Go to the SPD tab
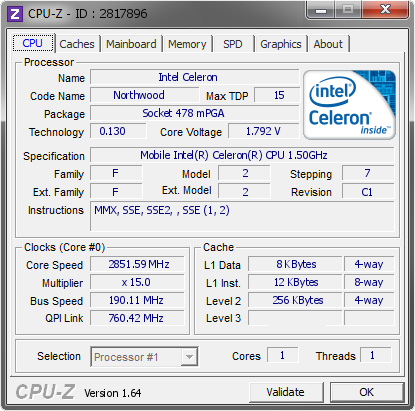Screen dimensions: 415x411 coord(233,44)
